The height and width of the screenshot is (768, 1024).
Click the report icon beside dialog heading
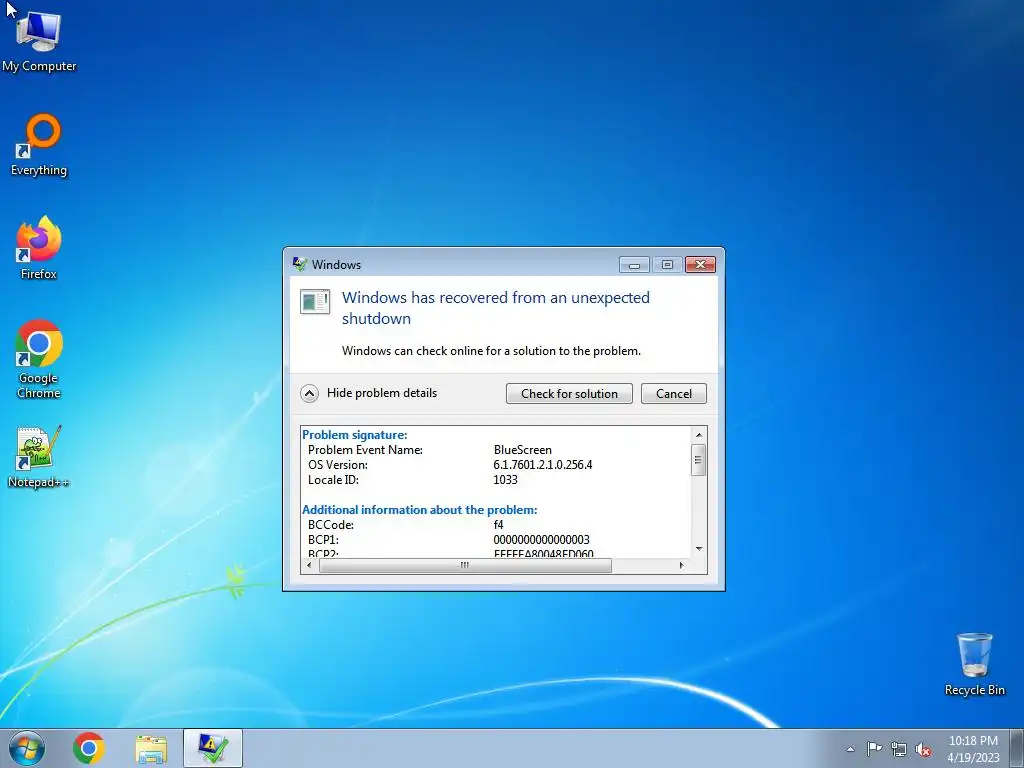click(315, 302)
